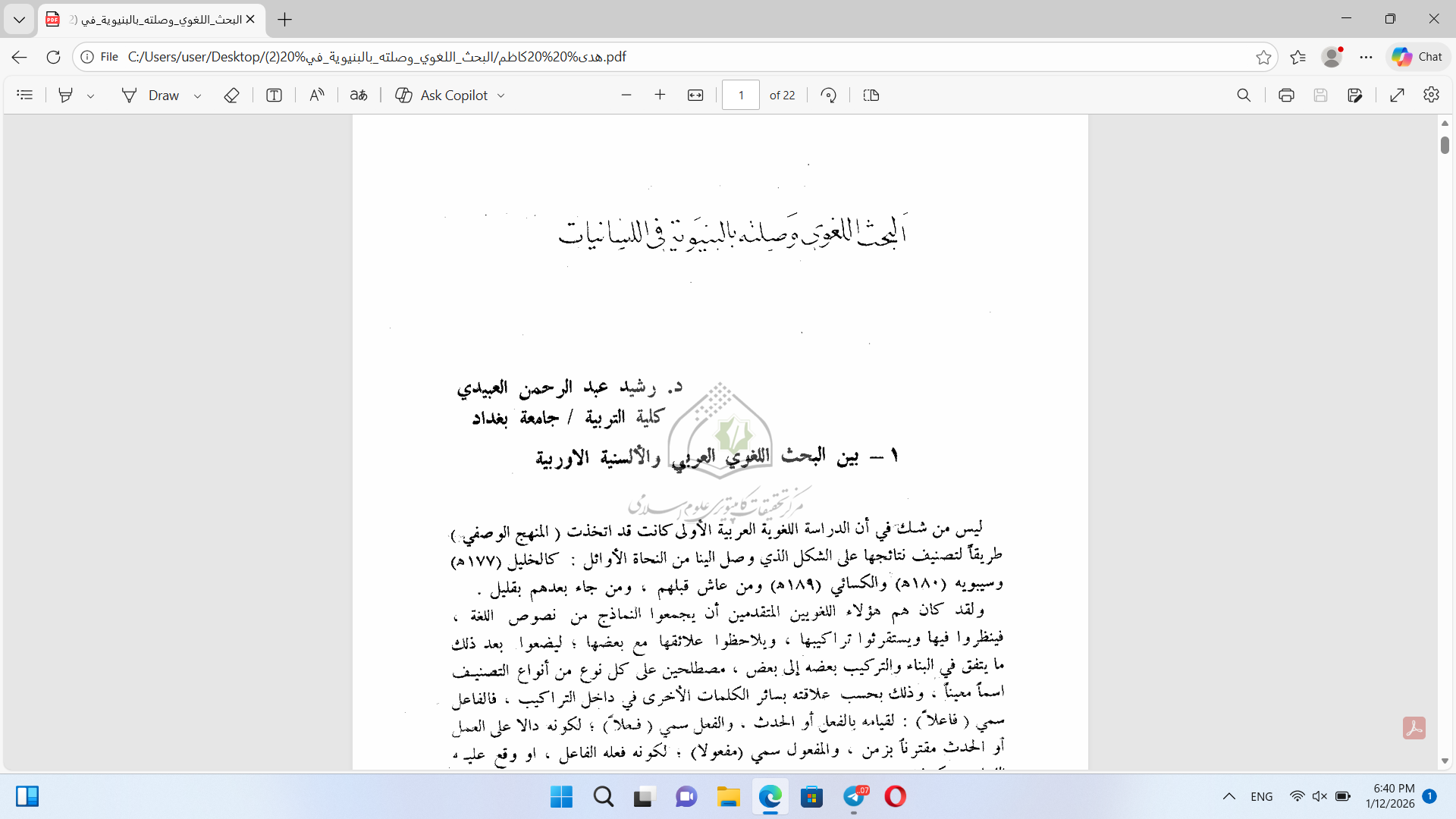The height and width of the screenshot is (819, 1456).
Task: Open Settings and more menu
Action: point(1366,57)
